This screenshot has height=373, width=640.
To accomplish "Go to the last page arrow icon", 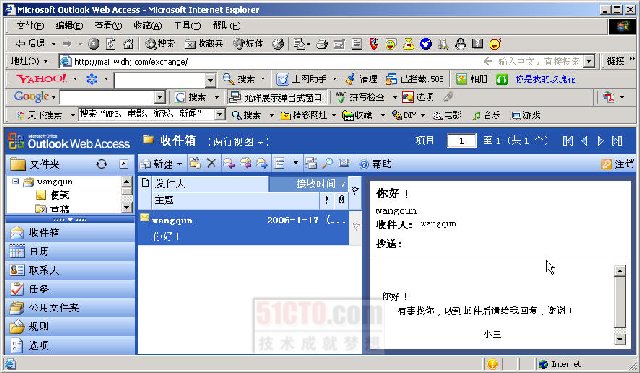I will tap(617, 141).
